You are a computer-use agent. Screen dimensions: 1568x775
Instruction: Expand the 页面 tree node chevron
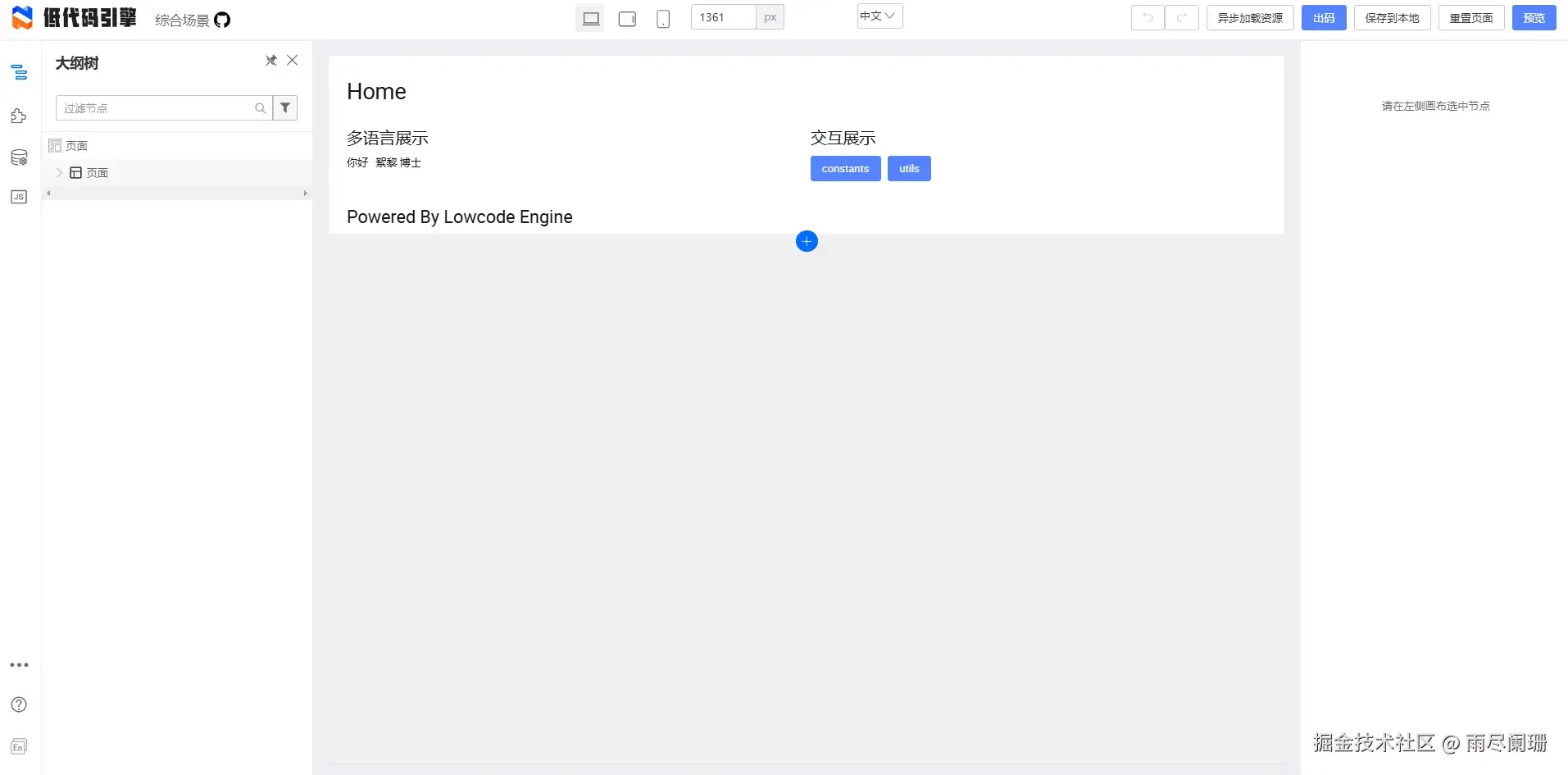pyautogui.click(x=59, y=172)
